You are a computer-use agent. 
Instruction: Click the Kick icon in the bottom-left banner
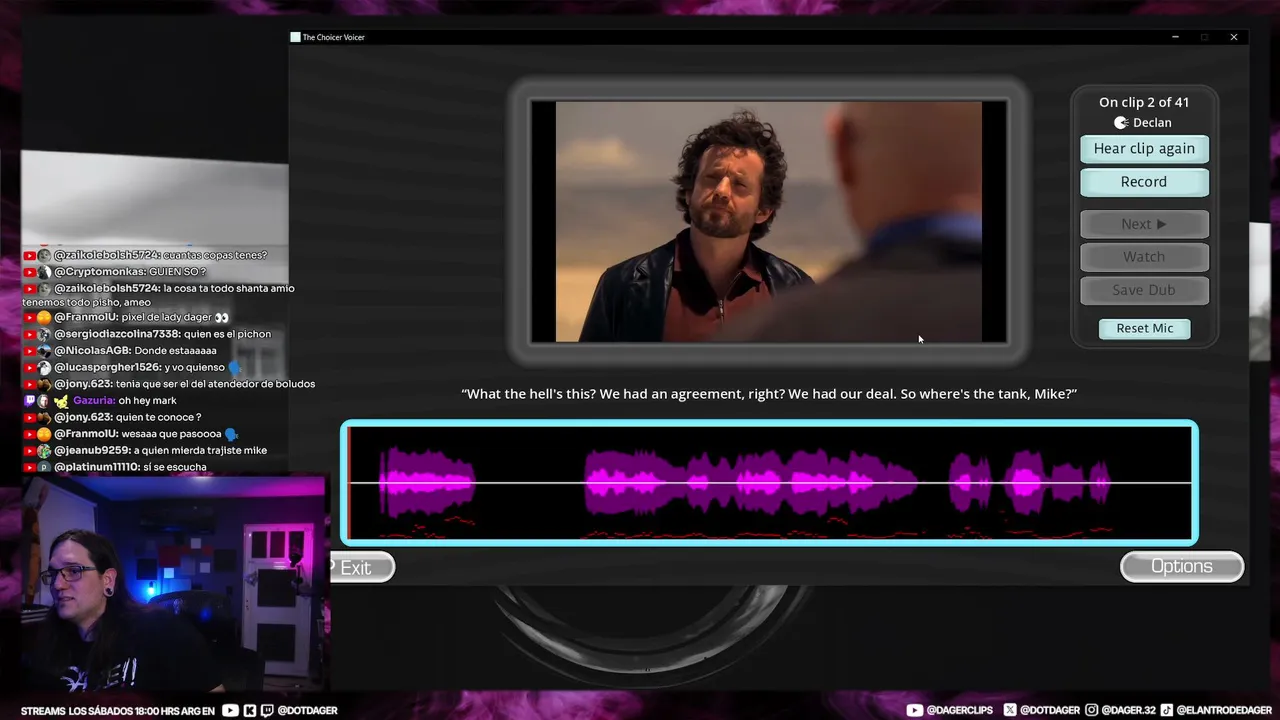pos(250,710)
